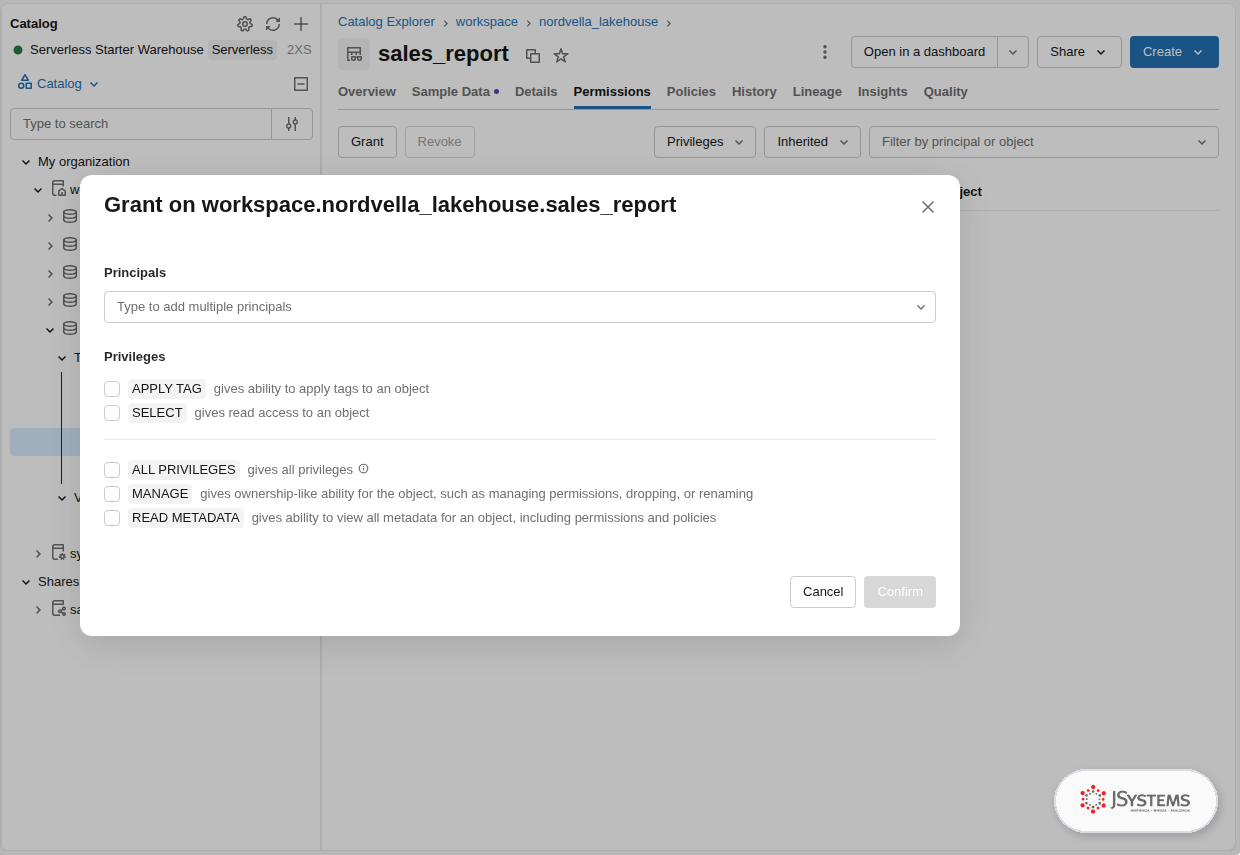Open Catalog Explorer breadcrumb link

(x=386, y=22)
